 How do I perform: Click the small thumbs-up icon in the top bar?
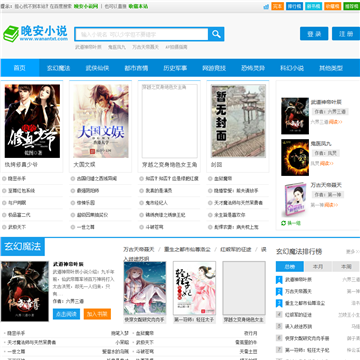point(266,6)
